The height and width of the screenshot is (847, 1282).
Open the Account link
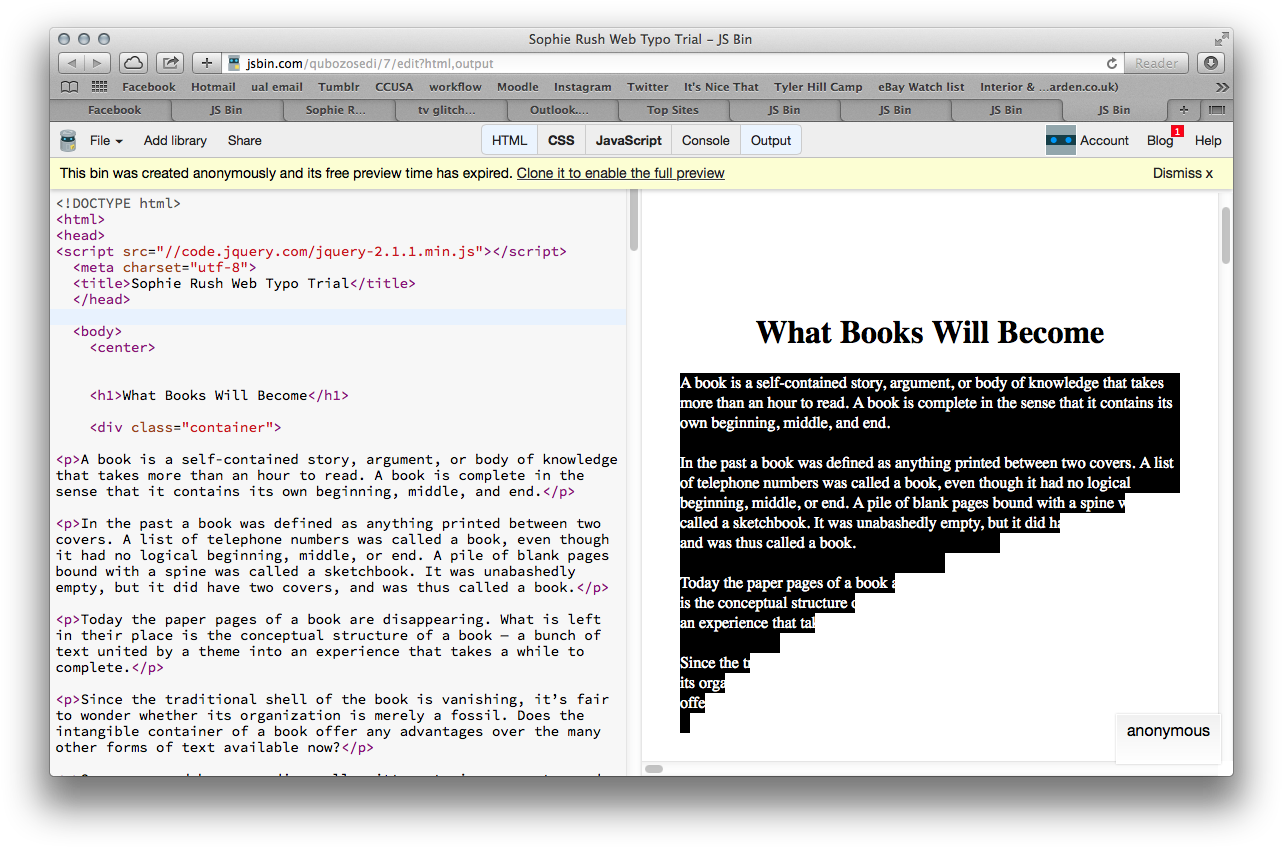pos(1104,141)
